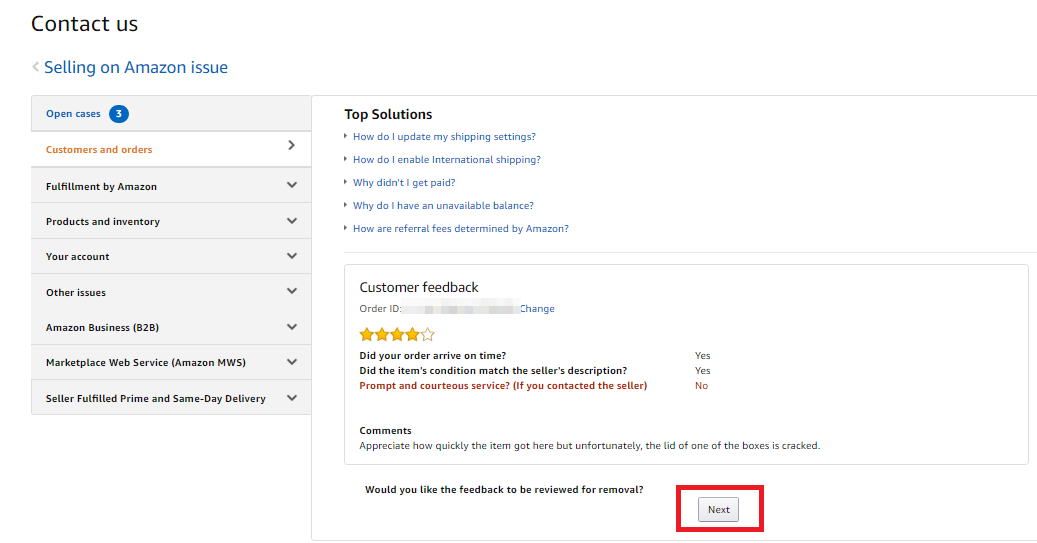Select Fulfillment by Amazon label
The width and height of the screenshot is (1037, 543).
[101, 187]
